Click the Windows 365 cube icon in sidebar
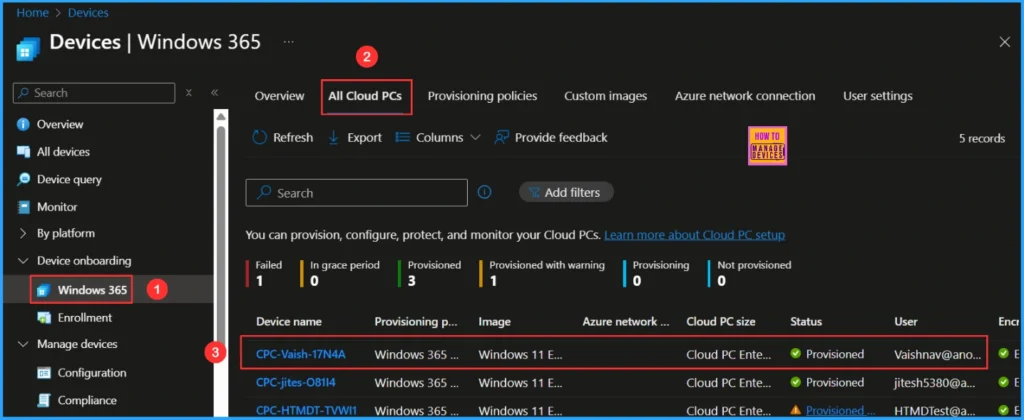Screen dimensions: 1024x420 point(44,290)
